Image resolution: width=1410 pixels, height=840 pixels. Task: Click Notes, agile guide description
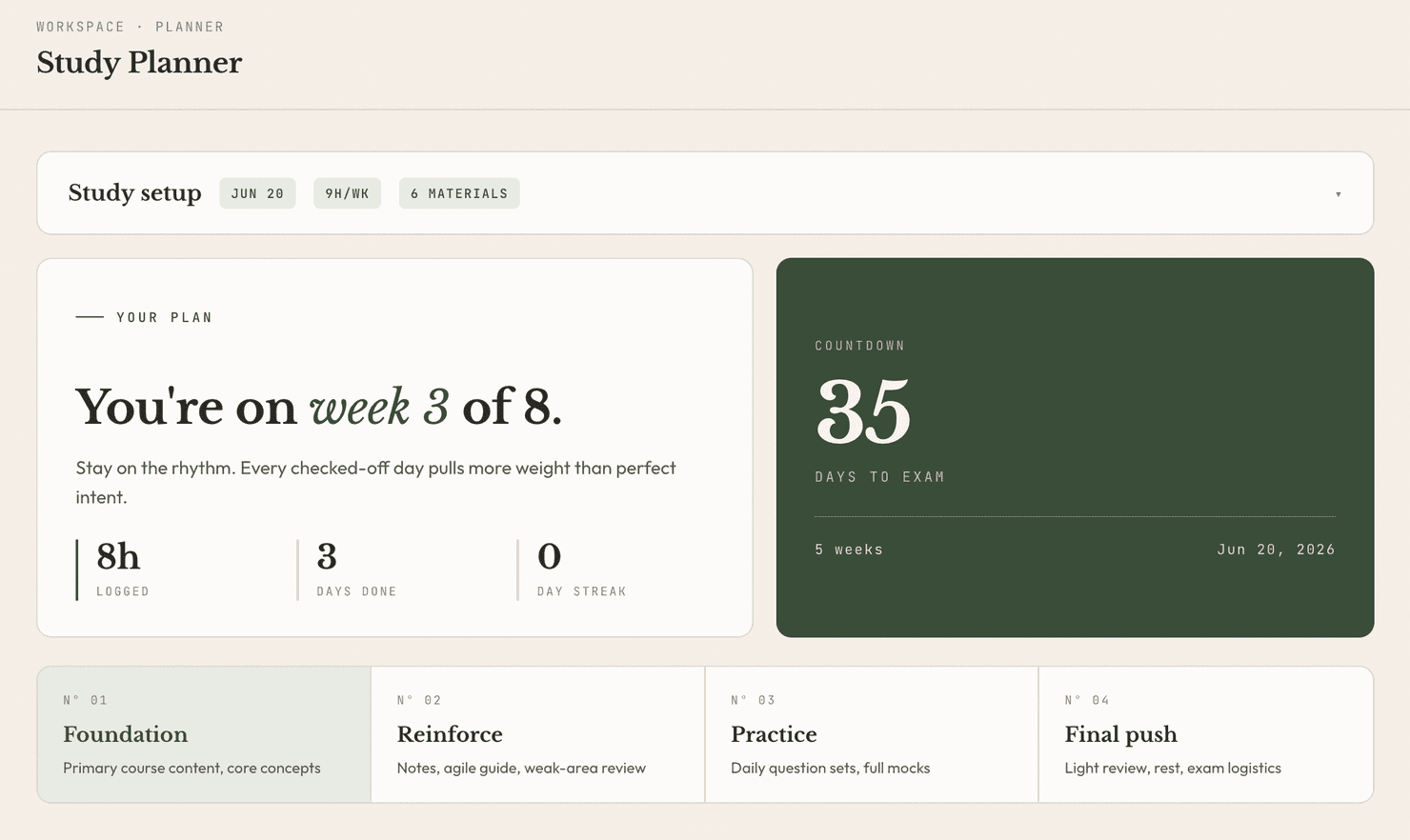521,768
